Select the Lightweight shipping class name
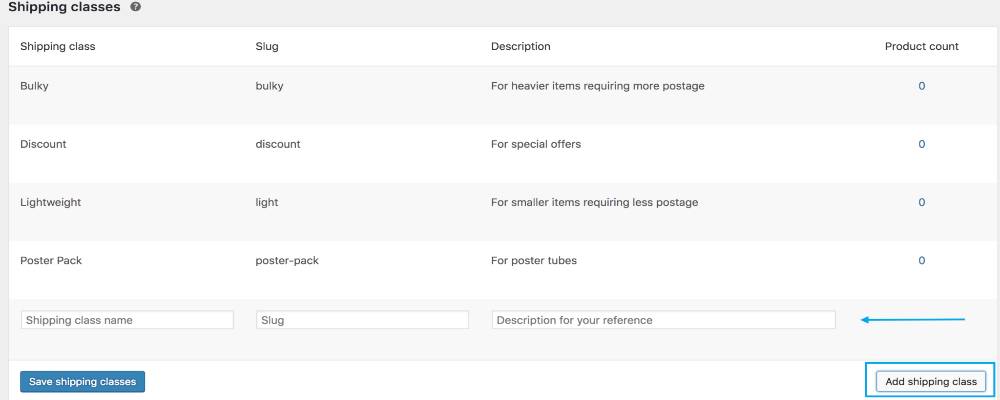1000x400 pixels. coord(50,202)
